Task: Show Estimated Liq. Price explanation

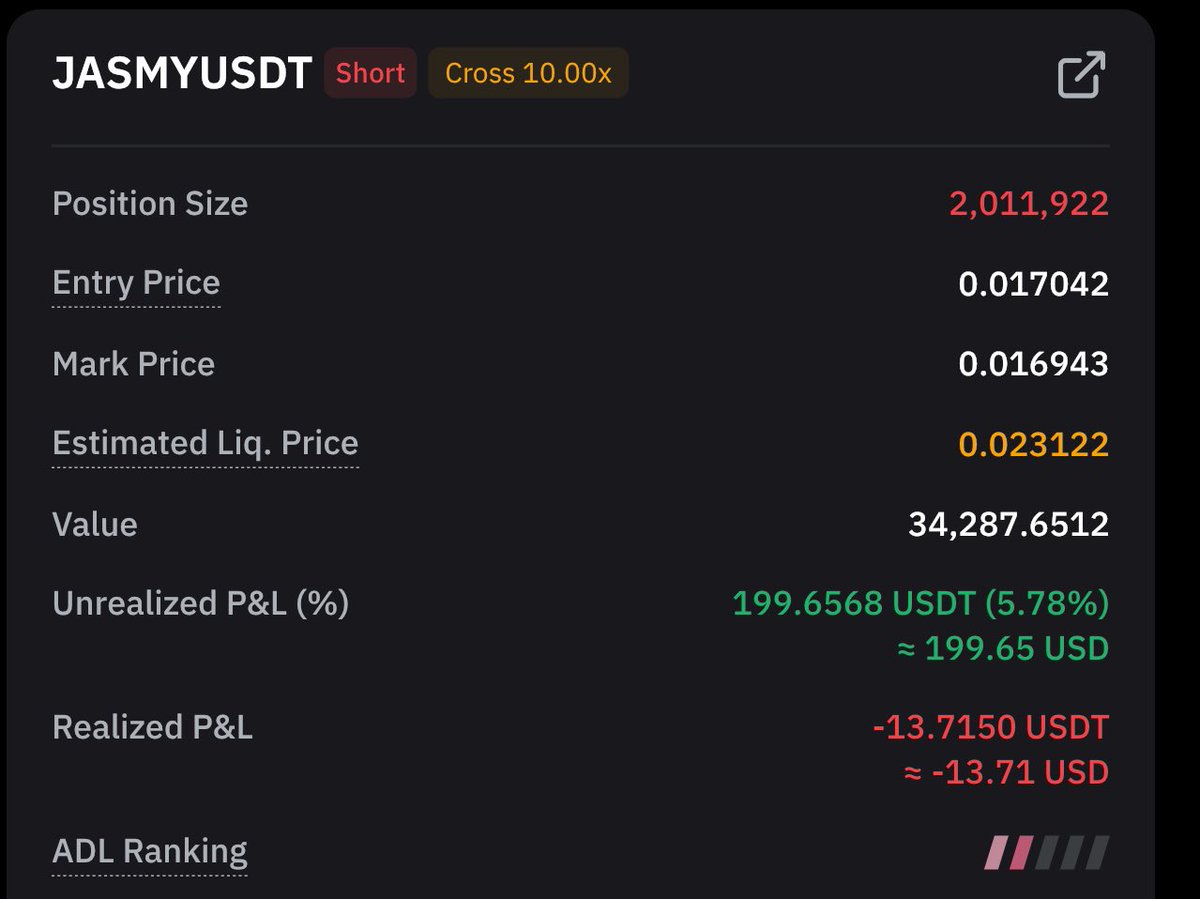Action: click(x=205, y=443)
